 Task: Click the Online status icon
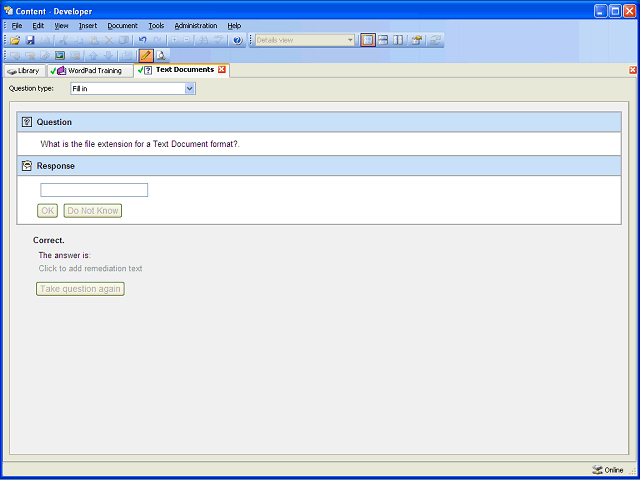point(597,470)
